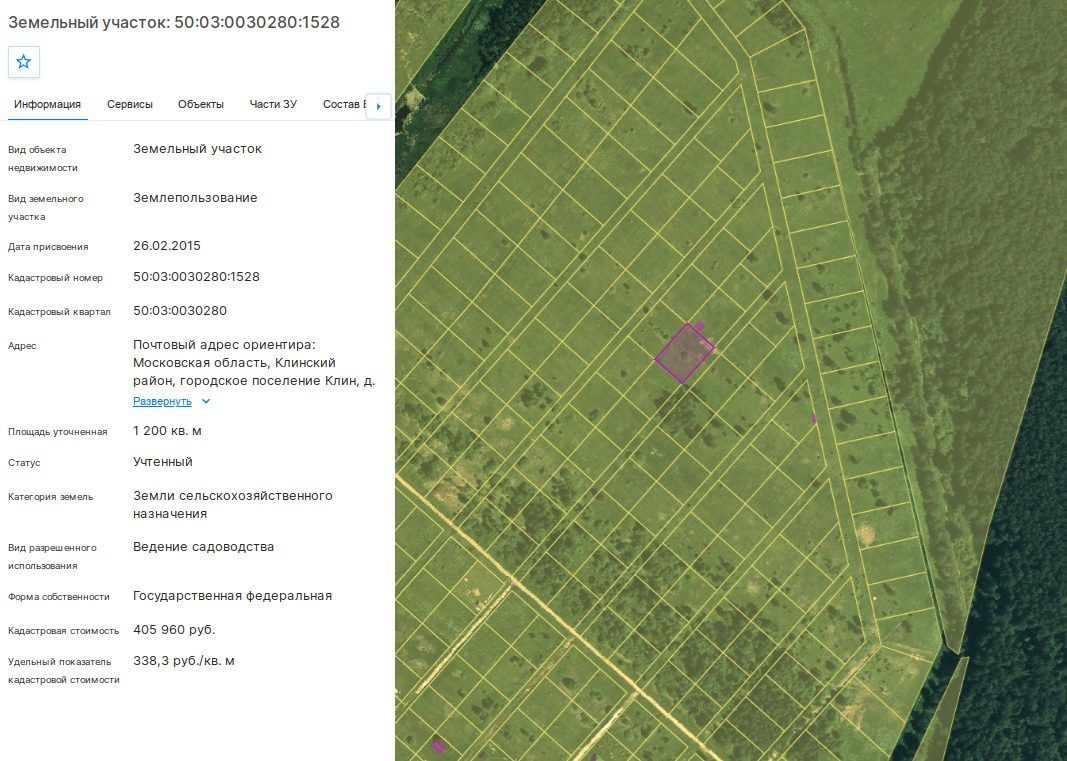Open the Информация tab
Screen dimensions: 1067x761
[48, 104]
